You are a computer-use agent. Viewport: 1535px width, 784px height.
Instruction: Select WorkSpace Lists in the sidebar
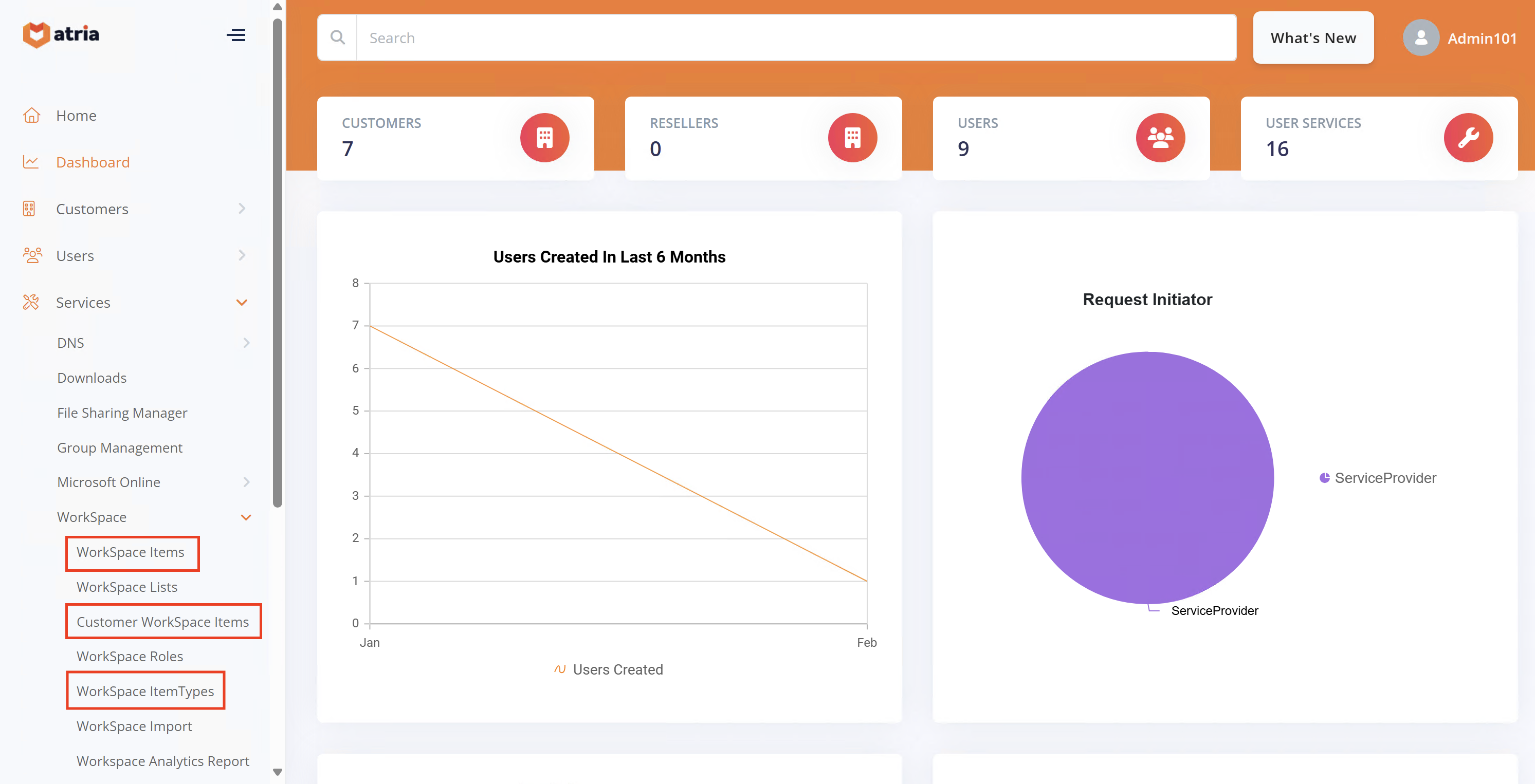pos(127,587)
